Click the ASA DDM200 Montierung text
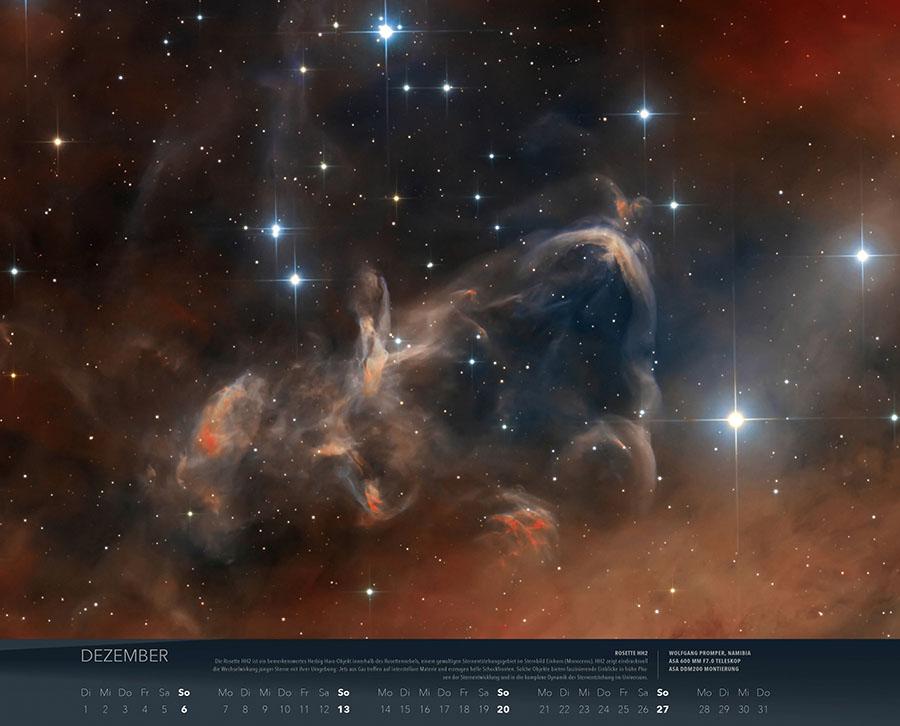The image size is (900, 726). tap(703, 668)
